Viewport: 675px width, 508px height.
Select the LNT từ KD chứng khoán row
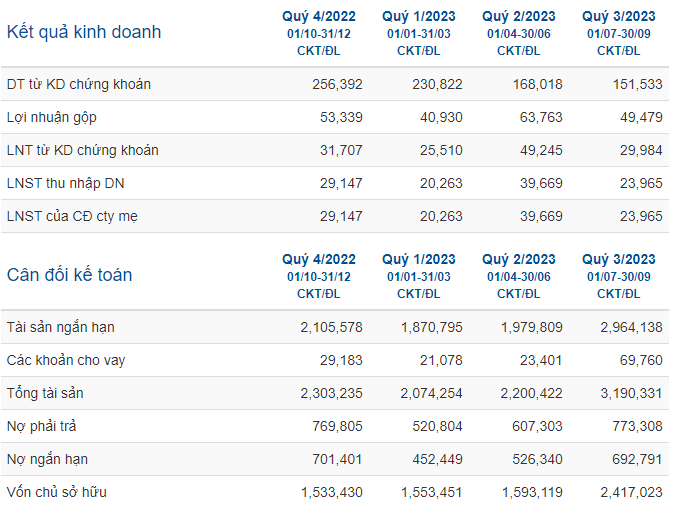pyautogui.click(x=335, y=150)
